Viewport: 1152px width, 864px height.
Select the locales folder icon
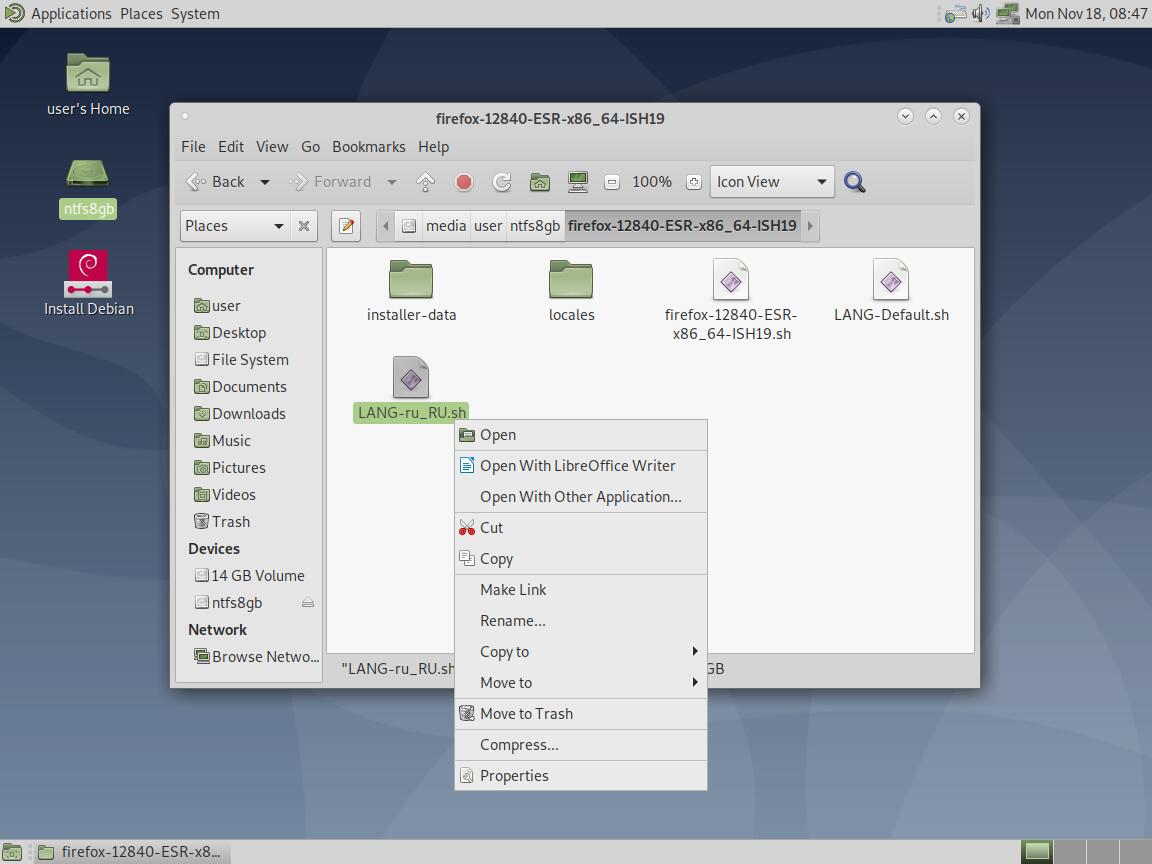pyautogui.click(x=571, y=279)
